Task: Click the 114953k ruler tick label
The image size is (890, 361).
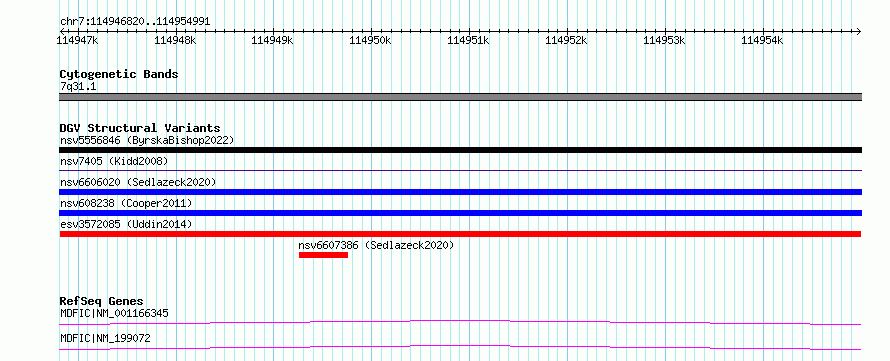Action: [x=664, y=40]
